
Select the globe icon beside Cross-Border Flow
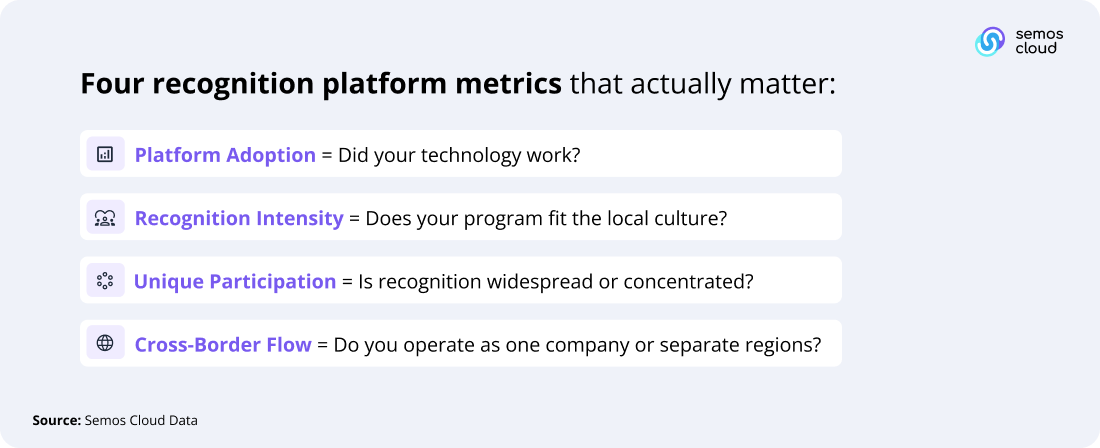click(105, 344)
